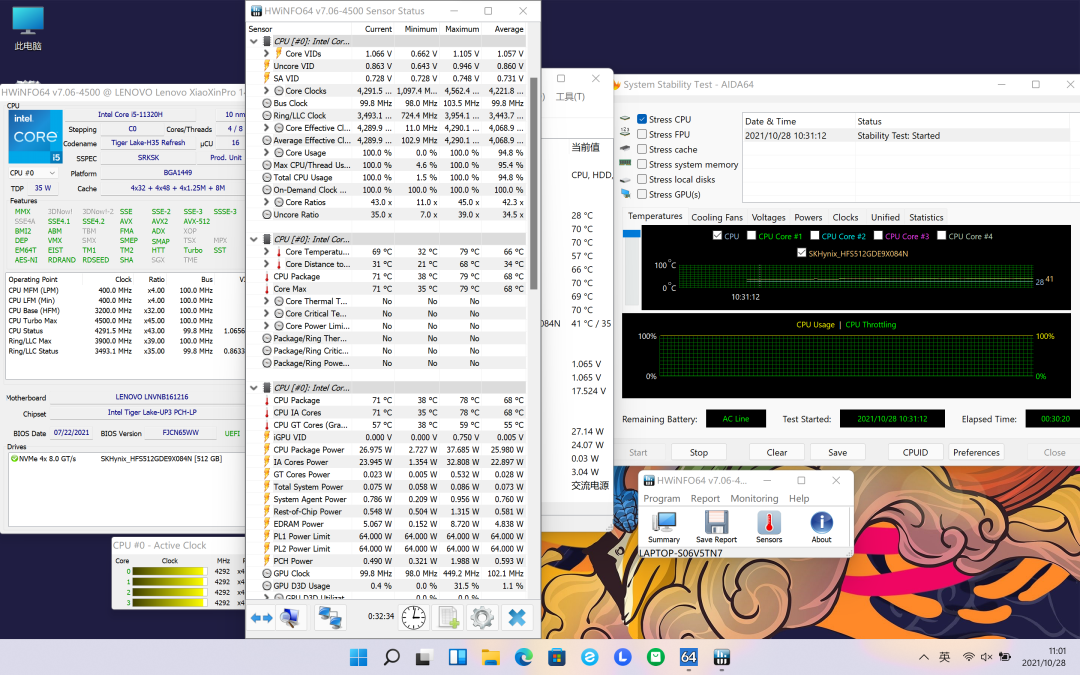
Task: Toggle the SKHynix drive graph checkbox
Action: [x=802, y=253]
